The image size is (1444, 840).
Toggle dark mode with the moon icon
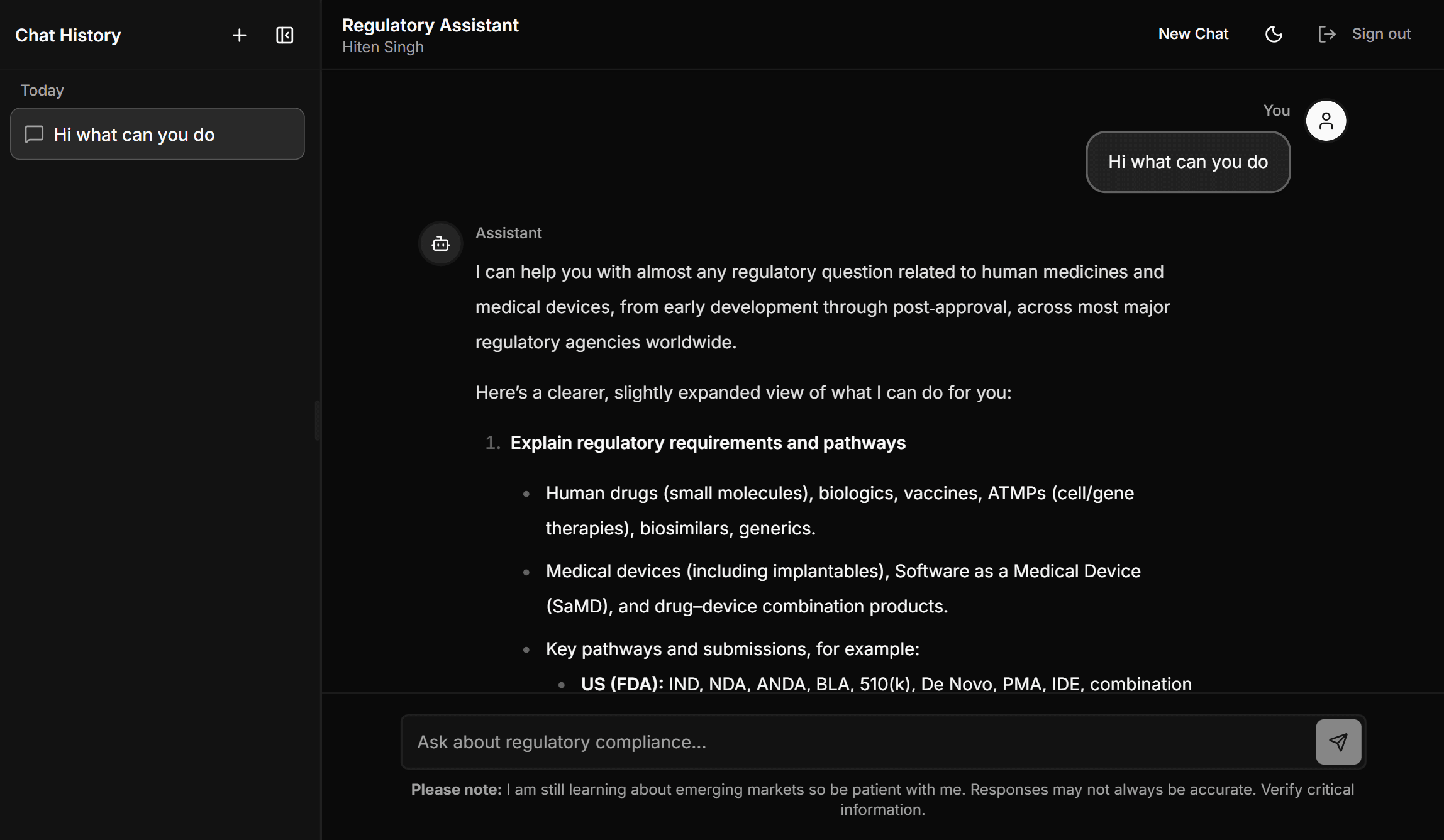point(1274,34)
